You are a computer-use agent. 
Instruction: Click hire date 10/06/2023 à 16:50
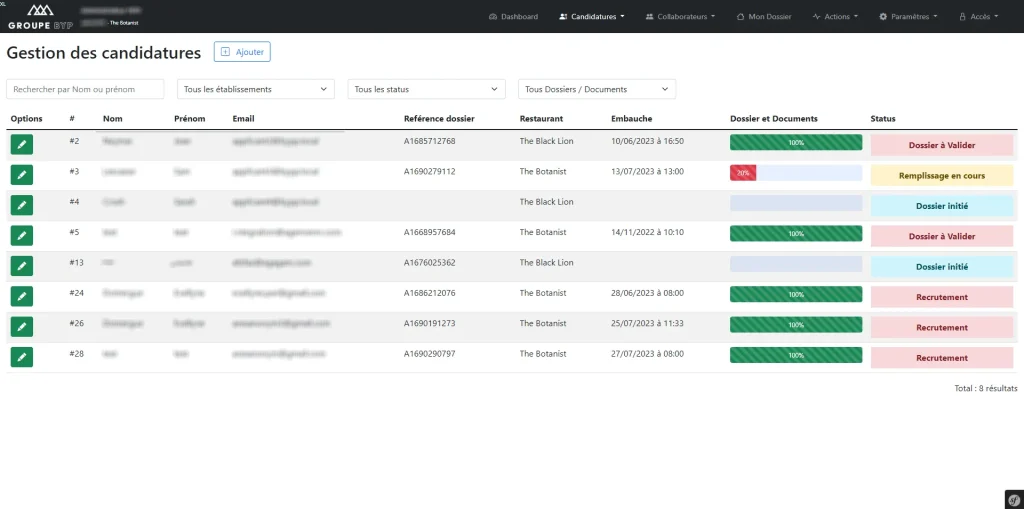coord(647,141)
